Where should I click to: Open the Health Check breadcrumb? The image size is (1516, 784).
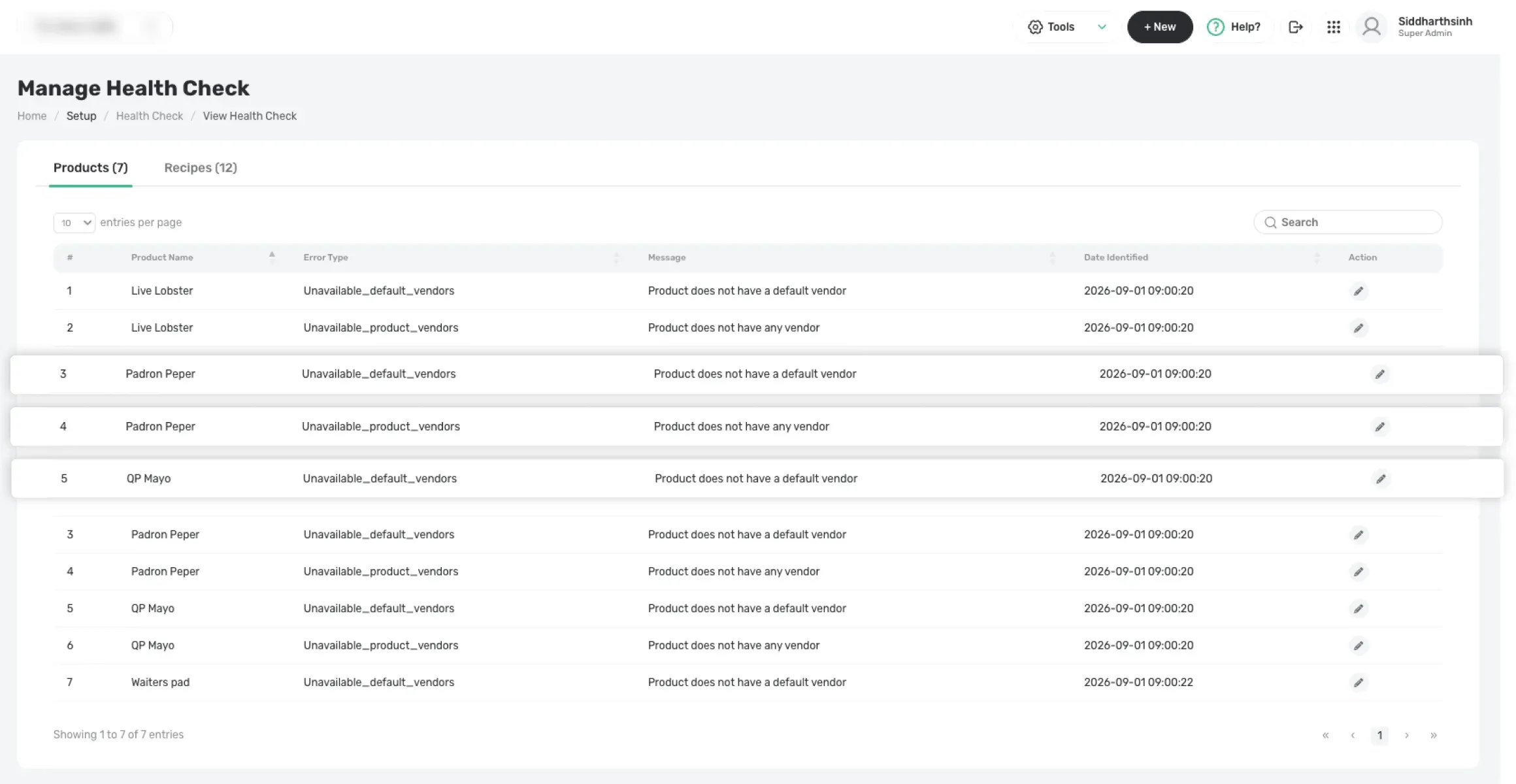150,116
